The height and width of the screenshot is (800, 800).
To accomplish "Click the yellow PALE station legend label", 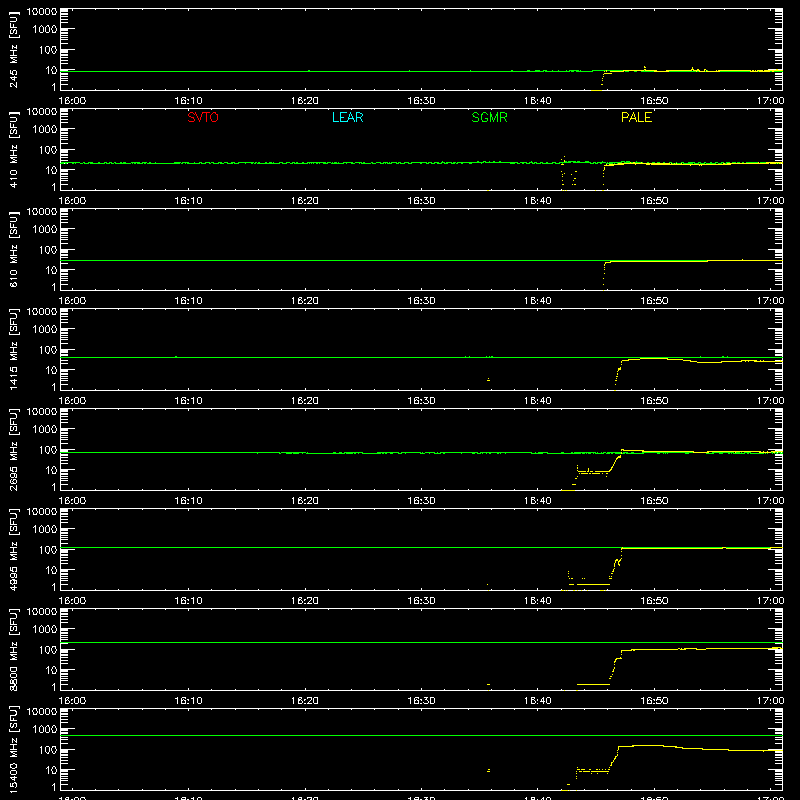I will click(x=636, y=117).
